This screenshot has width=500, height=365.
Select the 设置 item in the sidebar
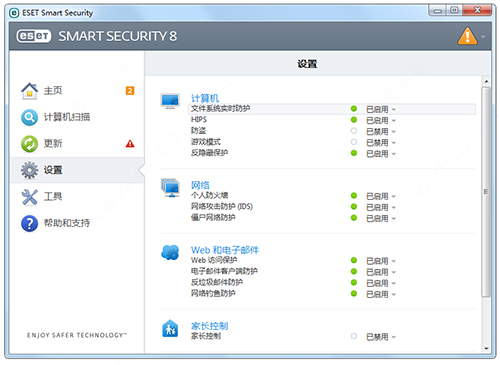click(77, 170)
